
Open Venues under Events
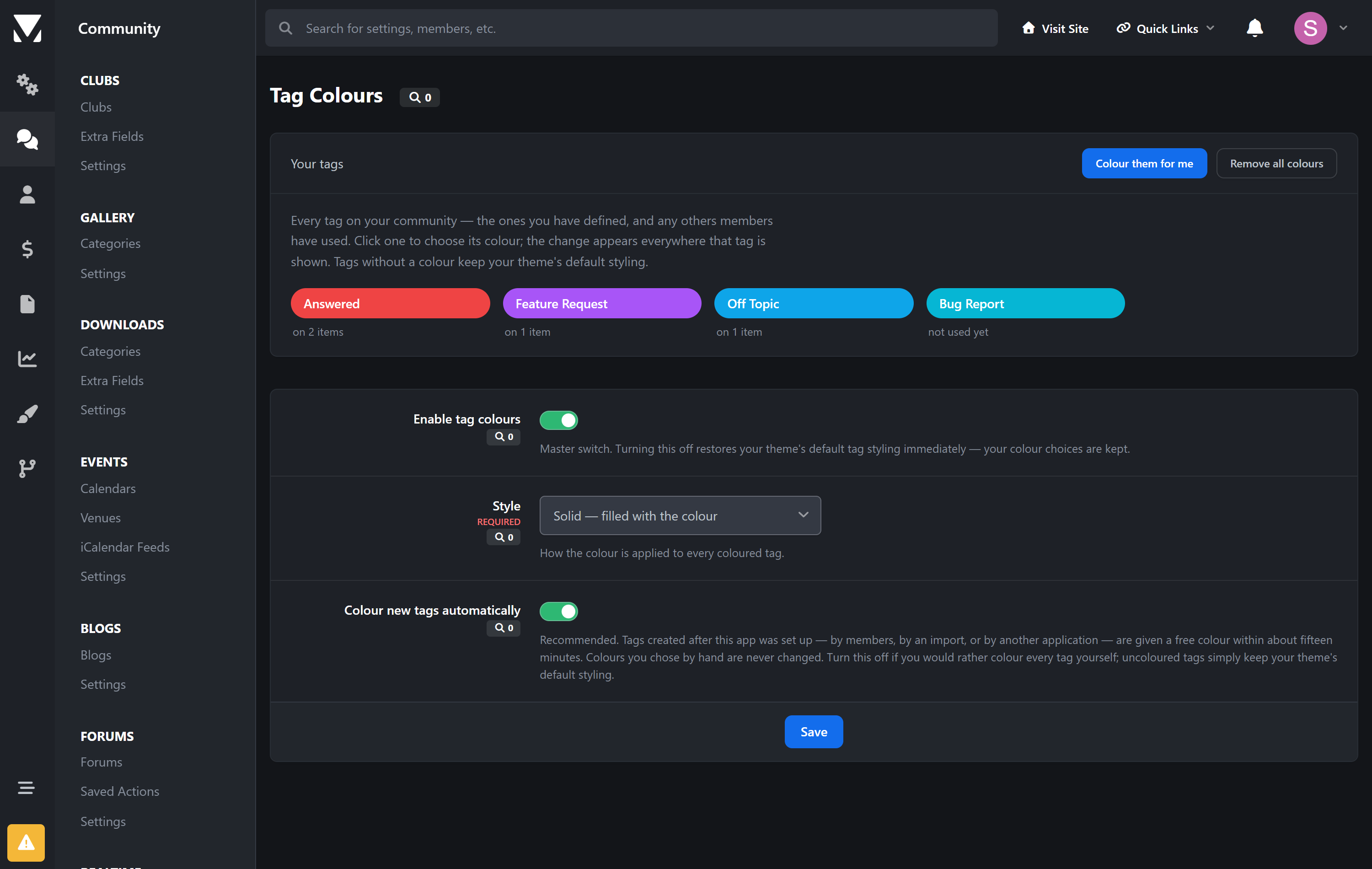[x=101, y=518]
